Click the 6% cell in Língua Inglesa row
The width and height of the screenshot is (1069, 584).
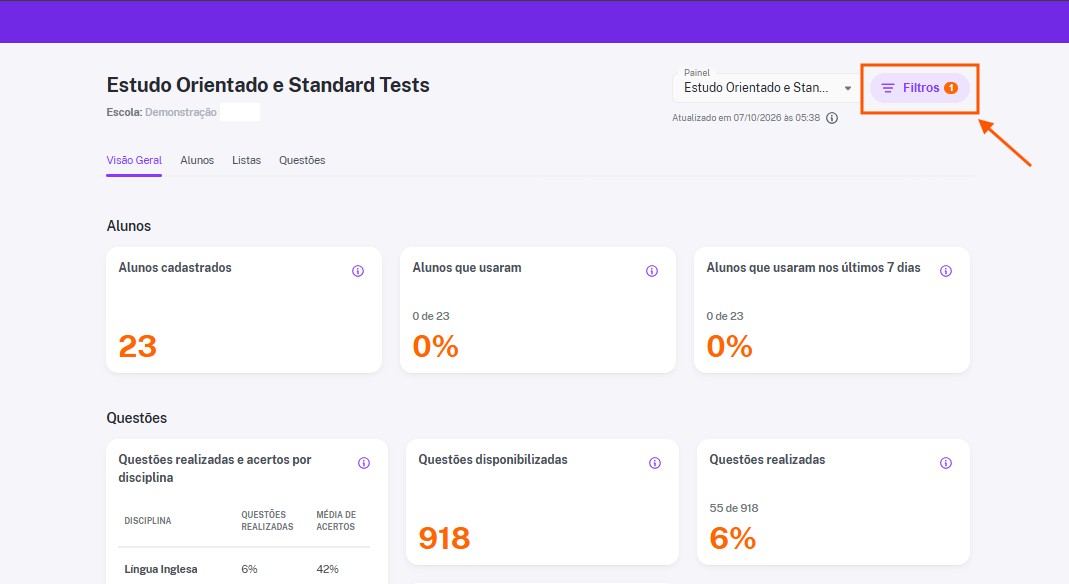point(250,570)
